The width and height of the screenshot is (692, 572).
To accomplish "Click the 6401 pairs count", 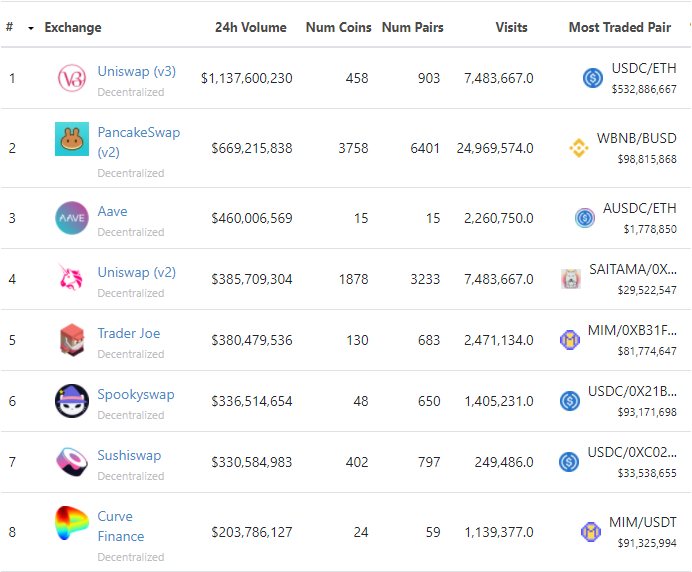I will (x=425, y=148).
